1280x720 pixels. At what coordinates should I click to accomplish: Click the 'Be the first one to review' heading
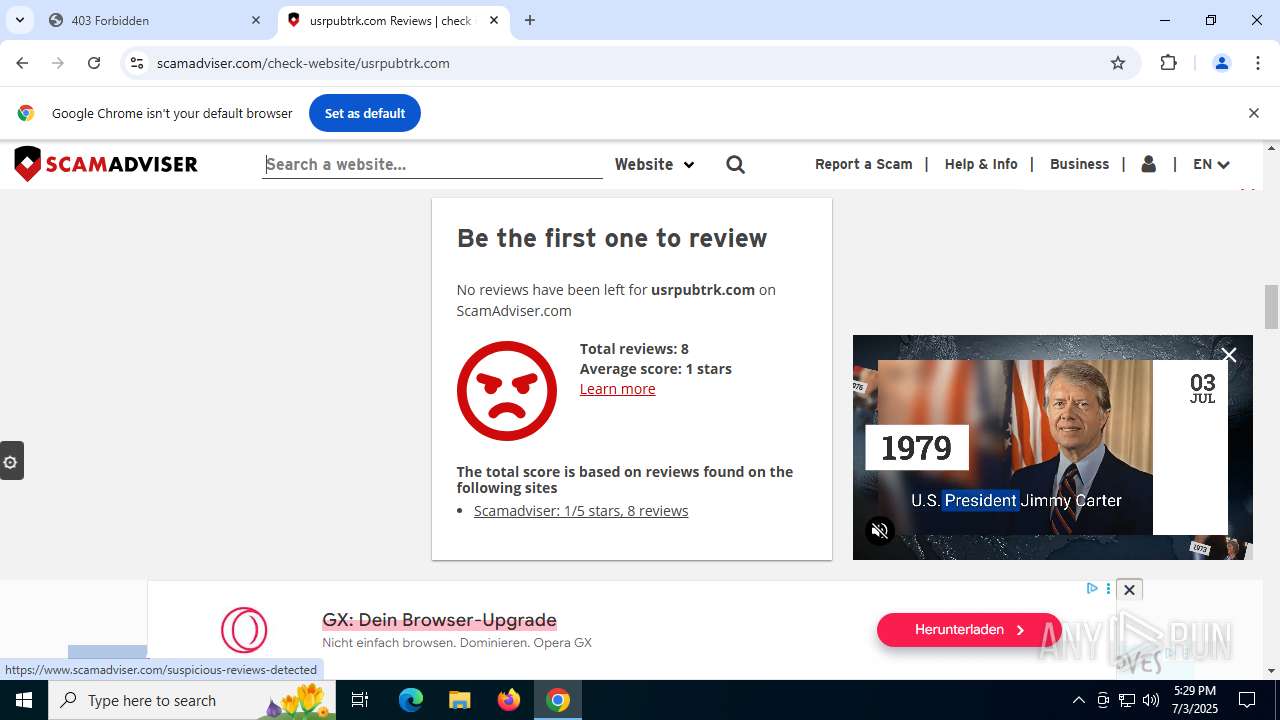click(x=612, y=238)
